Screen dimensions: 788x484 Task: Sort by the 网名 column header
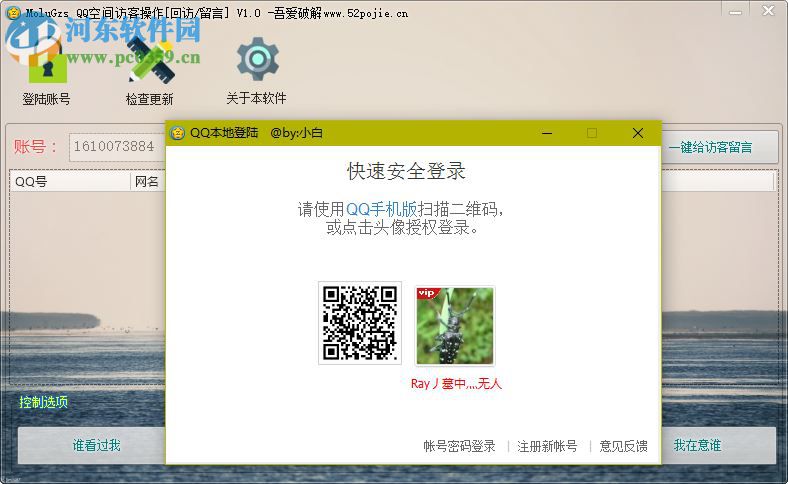tap(148, 181)
